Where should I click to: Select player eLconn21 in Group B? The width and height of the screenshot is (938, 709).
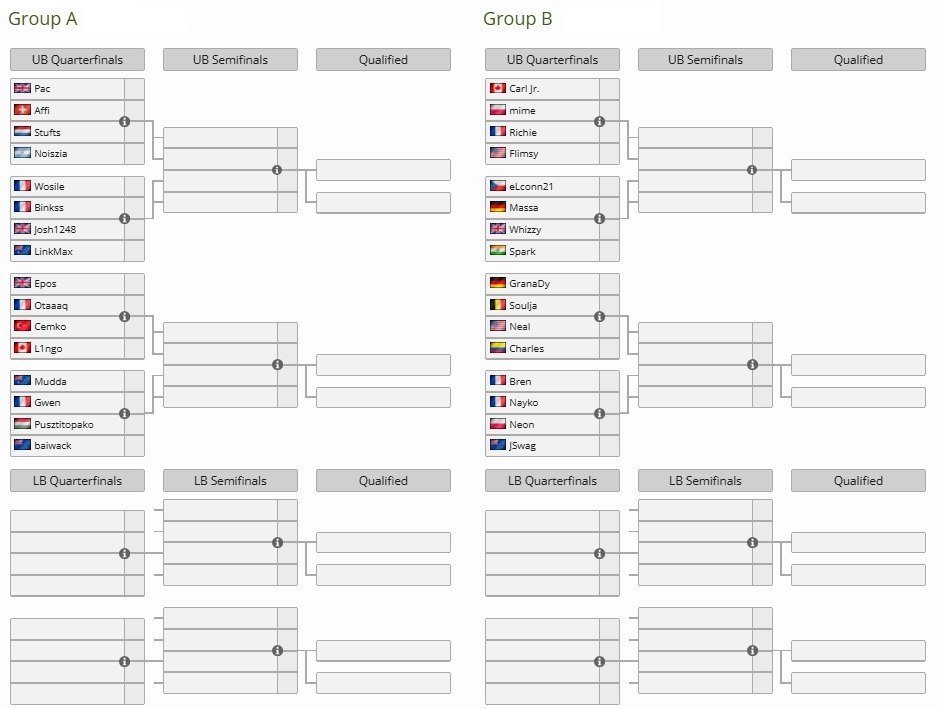tap(531, 186)
